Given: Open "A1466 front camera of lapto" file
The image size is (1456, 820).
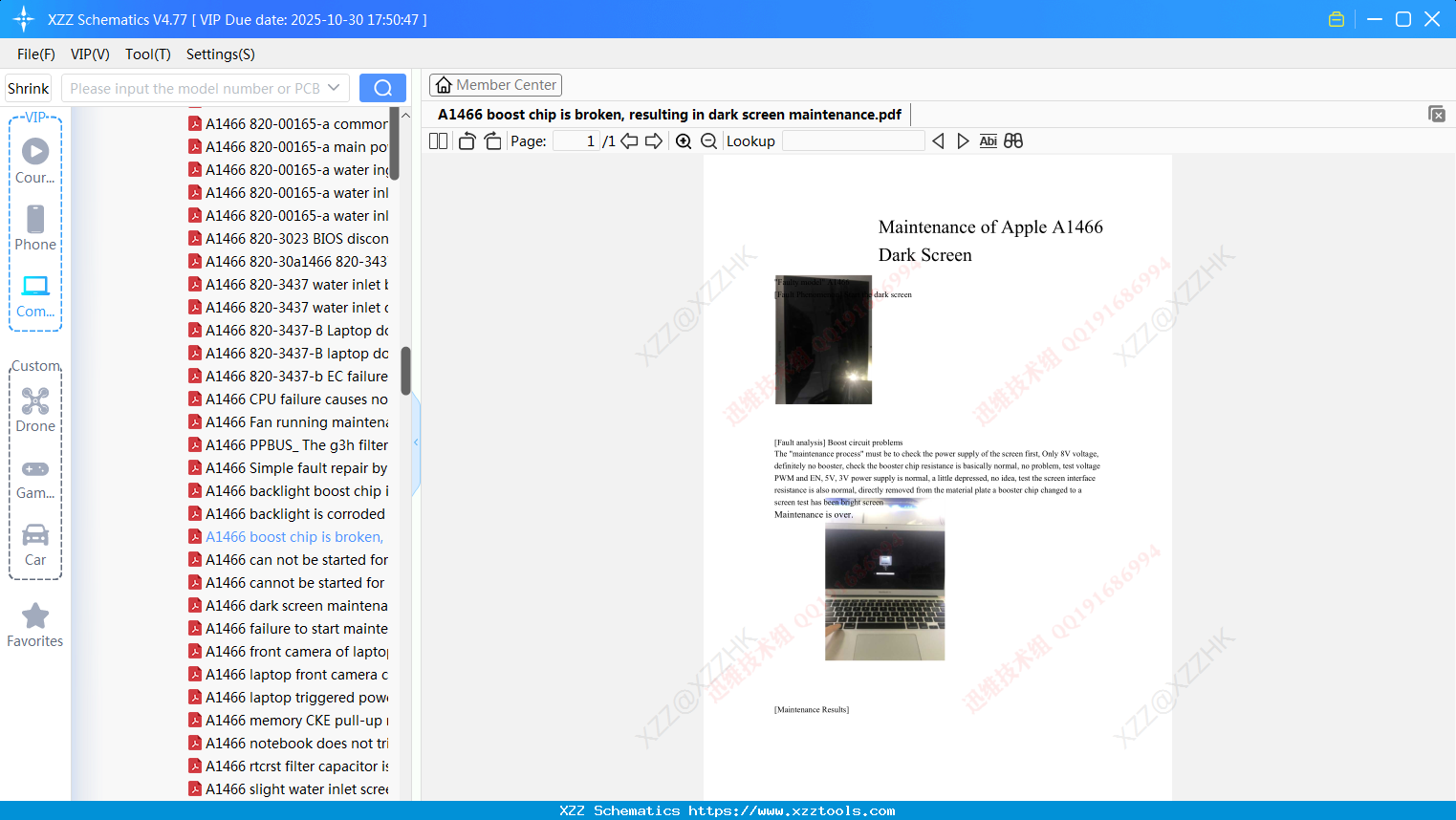Looking at the screenshot, I should 288,652.
